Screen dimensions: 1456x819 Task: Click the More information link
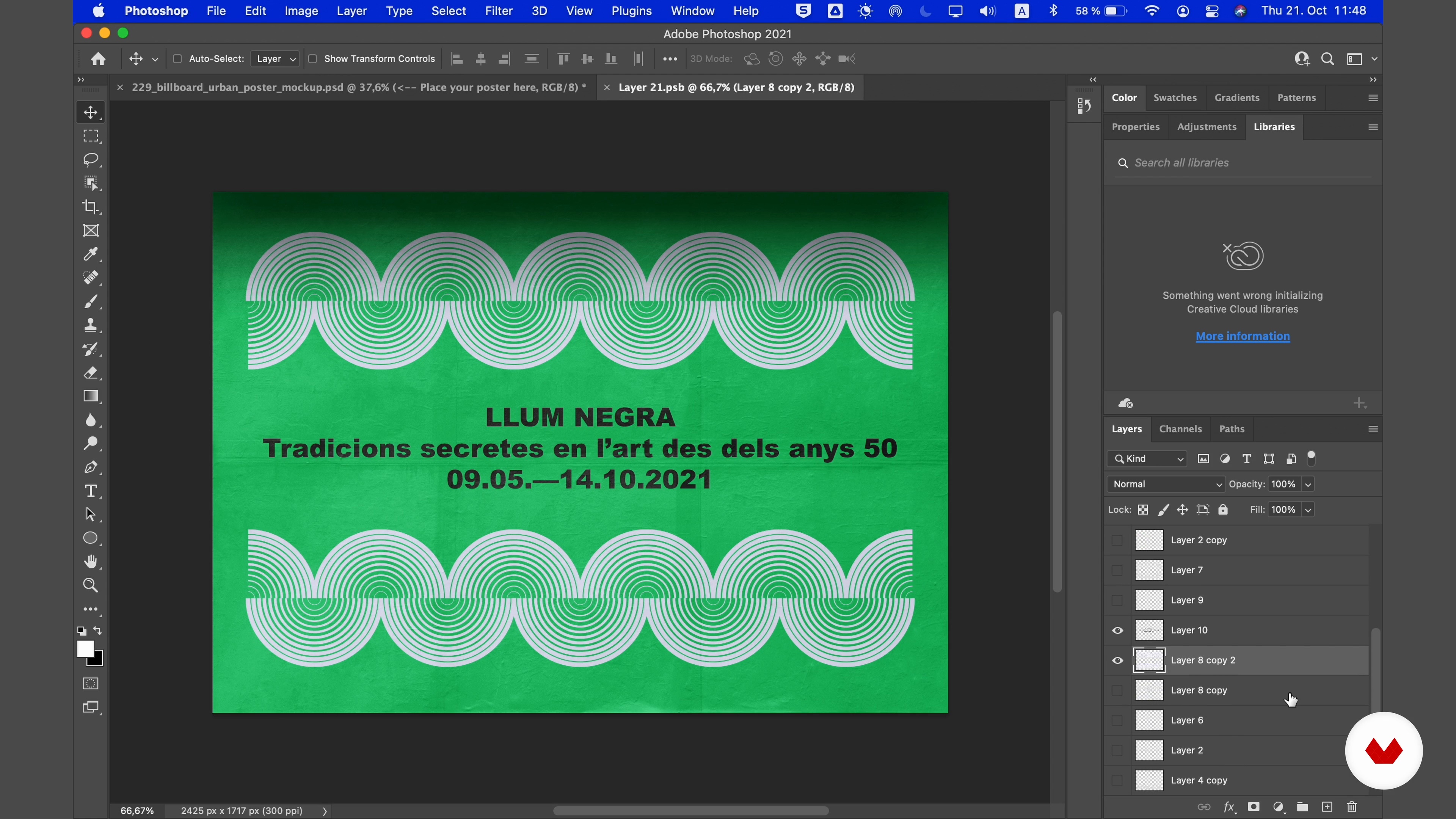coord(1243,336)
